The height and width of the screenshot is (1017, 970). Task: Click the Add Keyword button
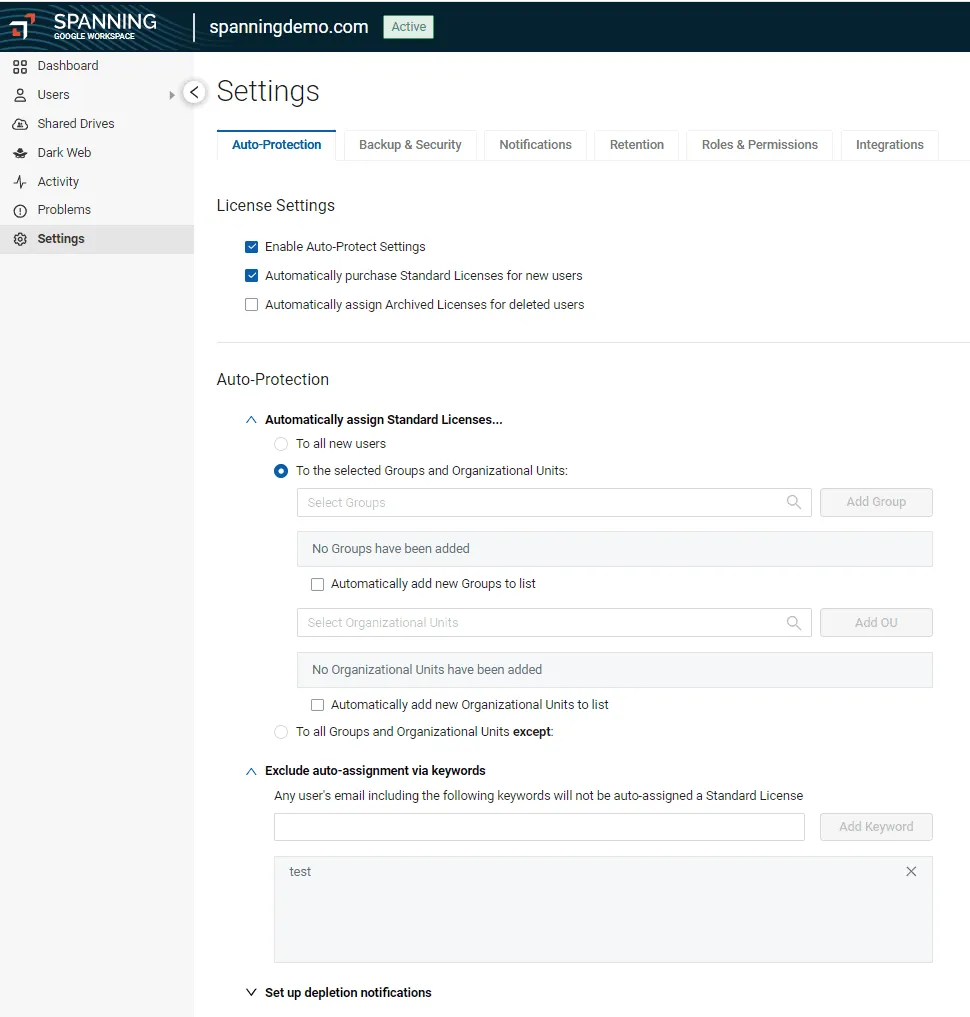876,827
